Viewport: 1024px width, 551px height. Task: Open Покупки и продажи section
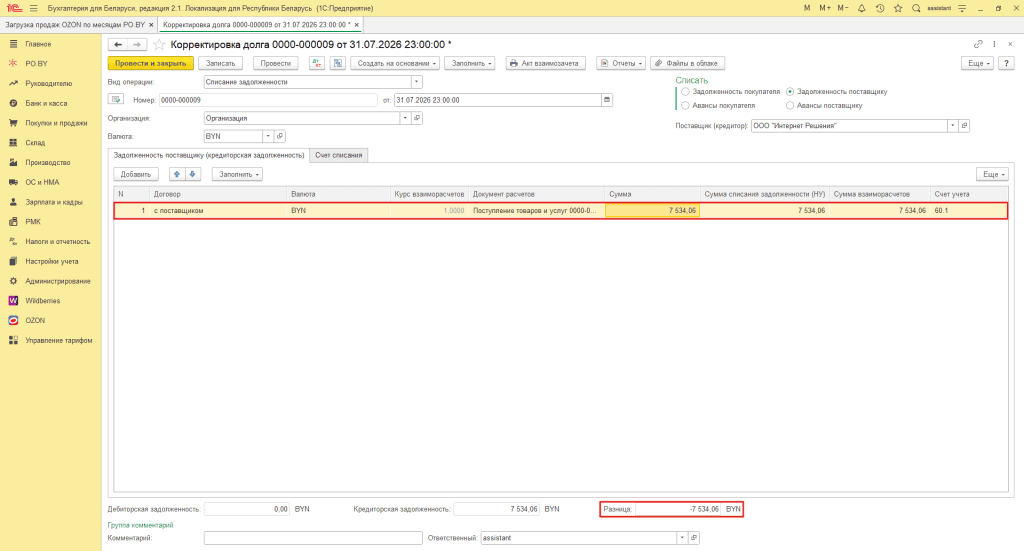pyautogui.click(x=56, y=123)
